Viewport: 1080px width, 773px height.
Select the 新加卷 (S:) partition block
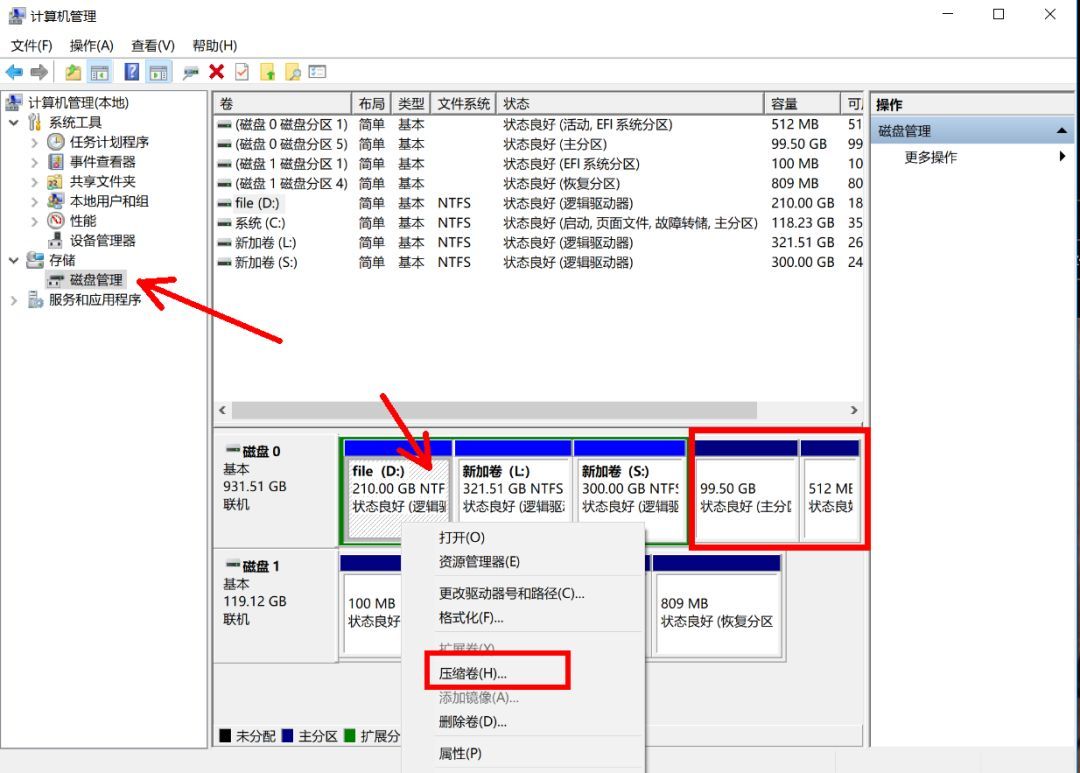pos(629,490)
